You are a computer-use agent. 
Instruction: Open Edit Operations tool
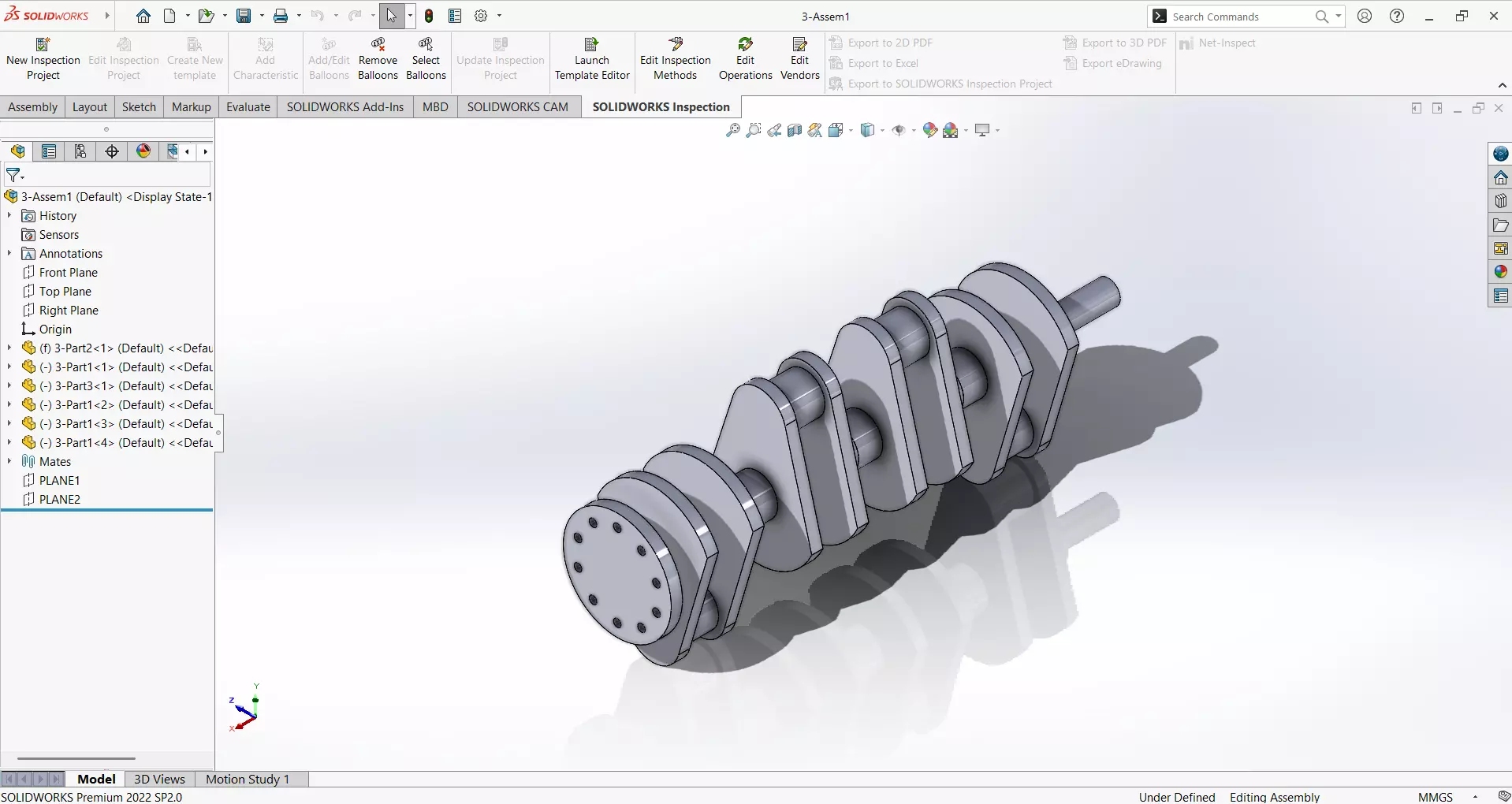pos(745,59)
